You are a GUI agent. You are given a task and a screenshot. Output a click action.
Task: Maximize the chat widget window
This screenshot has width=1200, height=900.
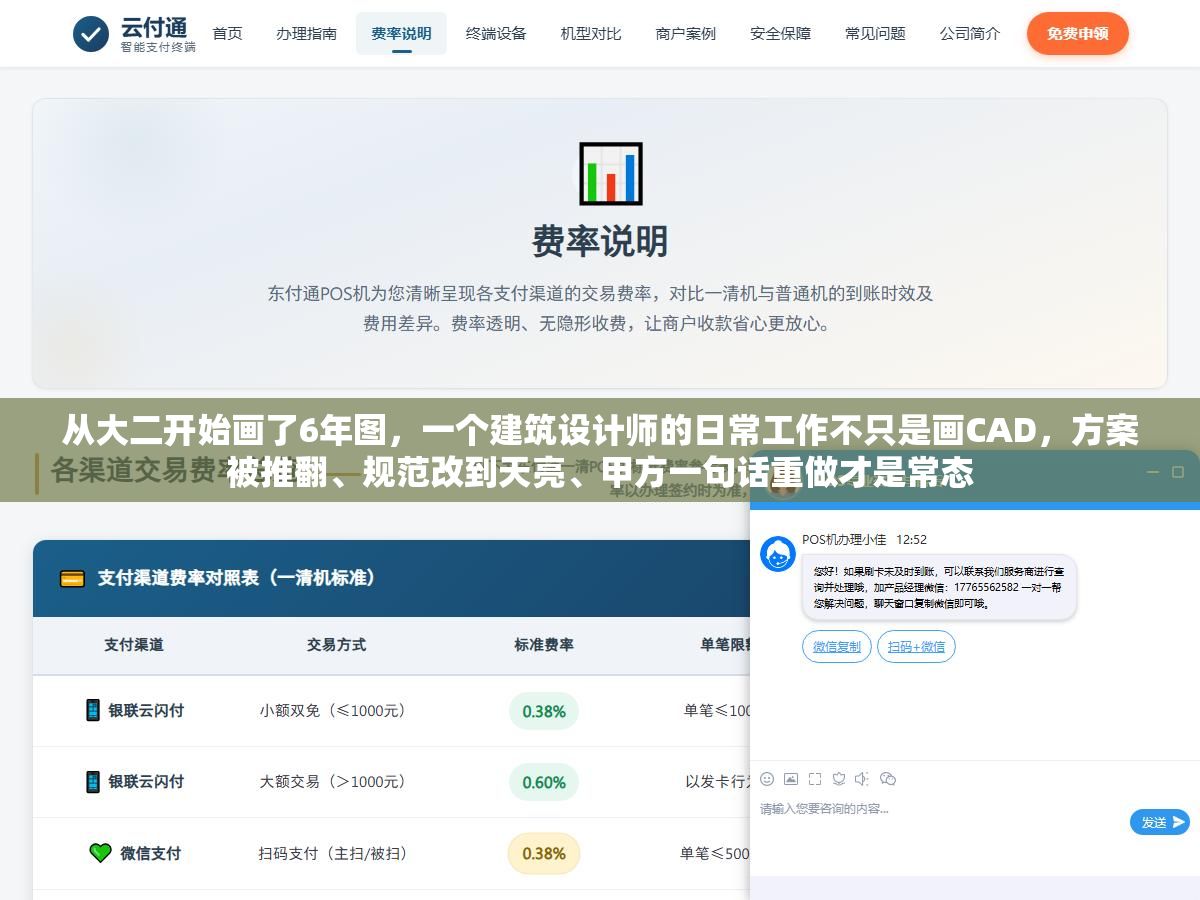[1176, 472]
